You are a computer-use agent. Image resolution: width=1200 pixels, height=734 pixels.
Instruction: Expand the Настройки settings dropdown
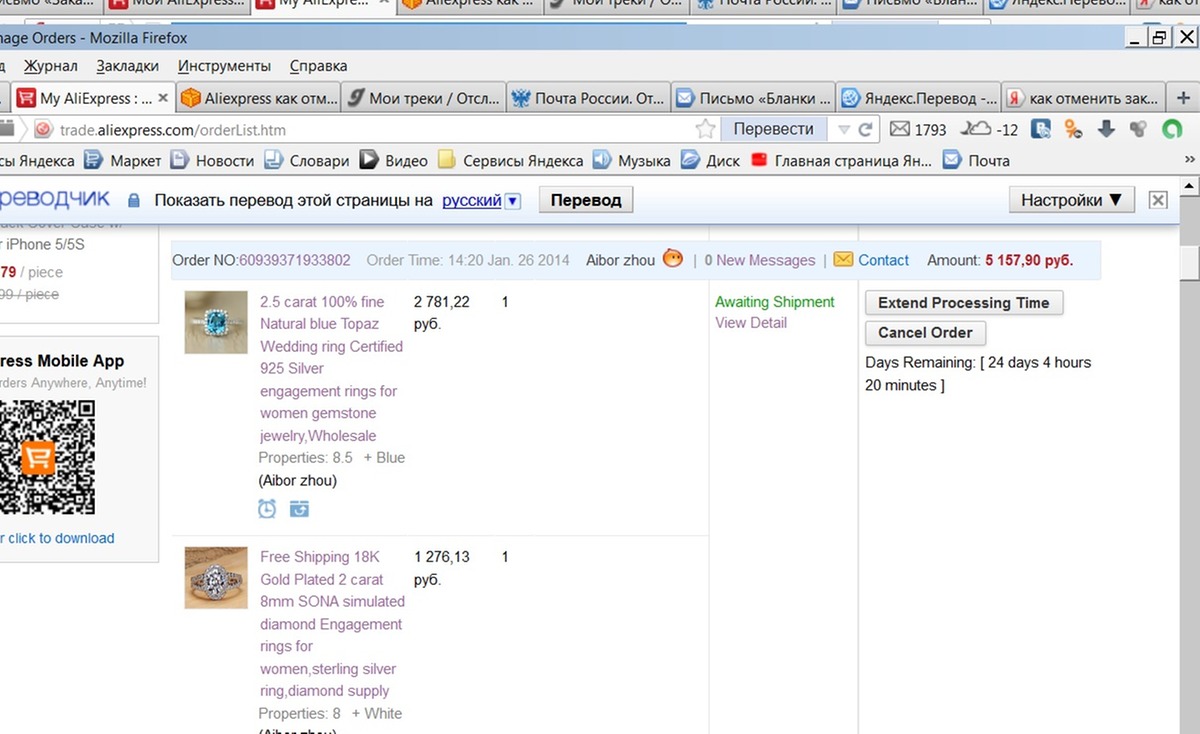click(x=1071, y=200)
